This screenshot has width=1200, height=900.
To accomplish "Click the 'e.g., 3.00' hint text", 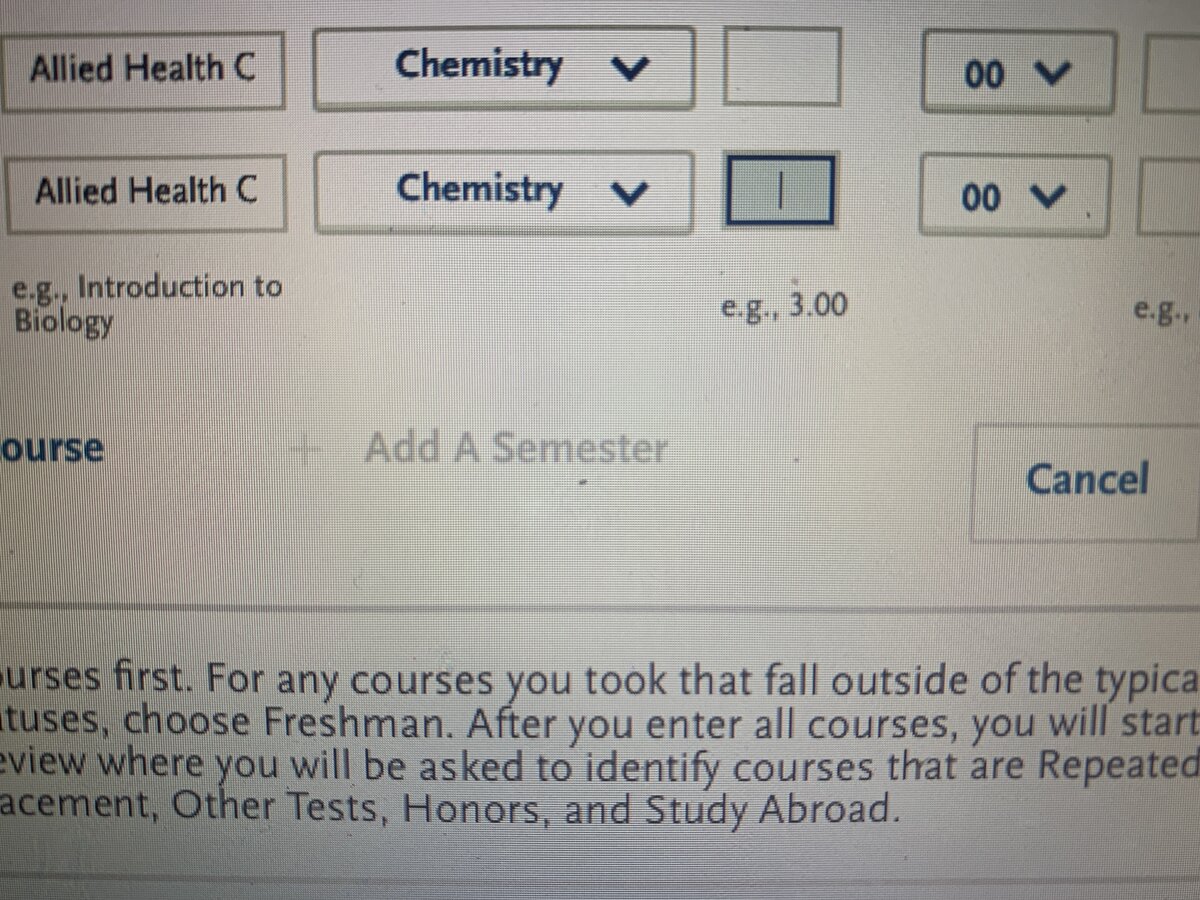I will coord(784,305).
